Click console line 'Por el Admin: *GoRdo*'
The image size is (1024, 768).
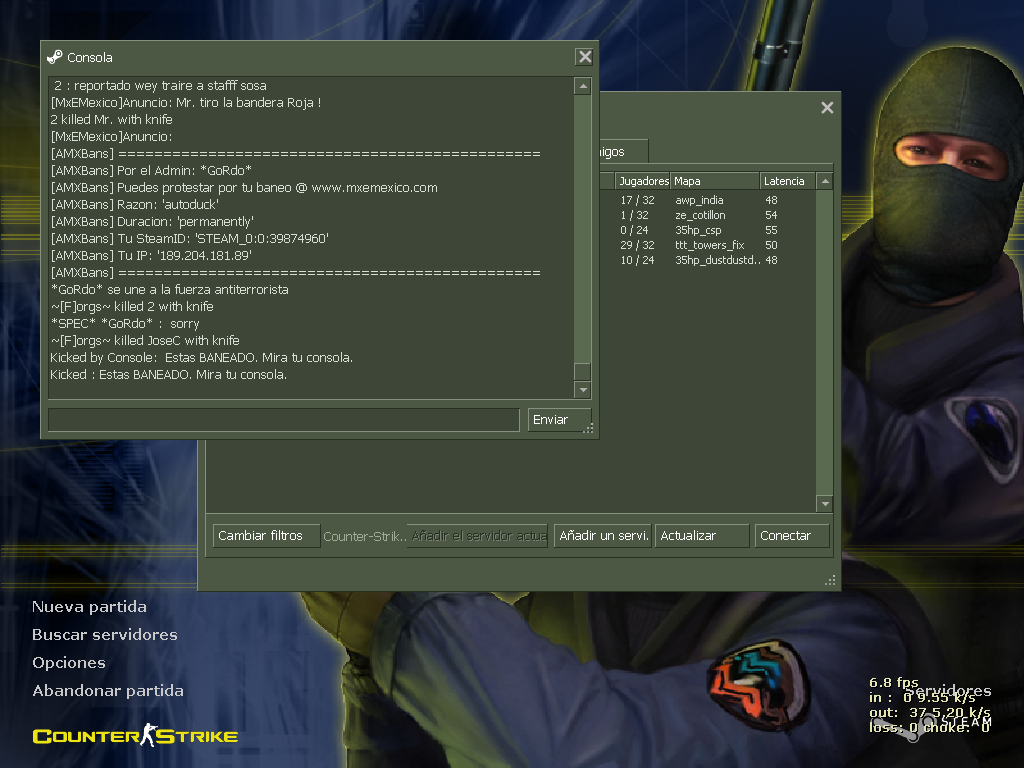(151, 171)
